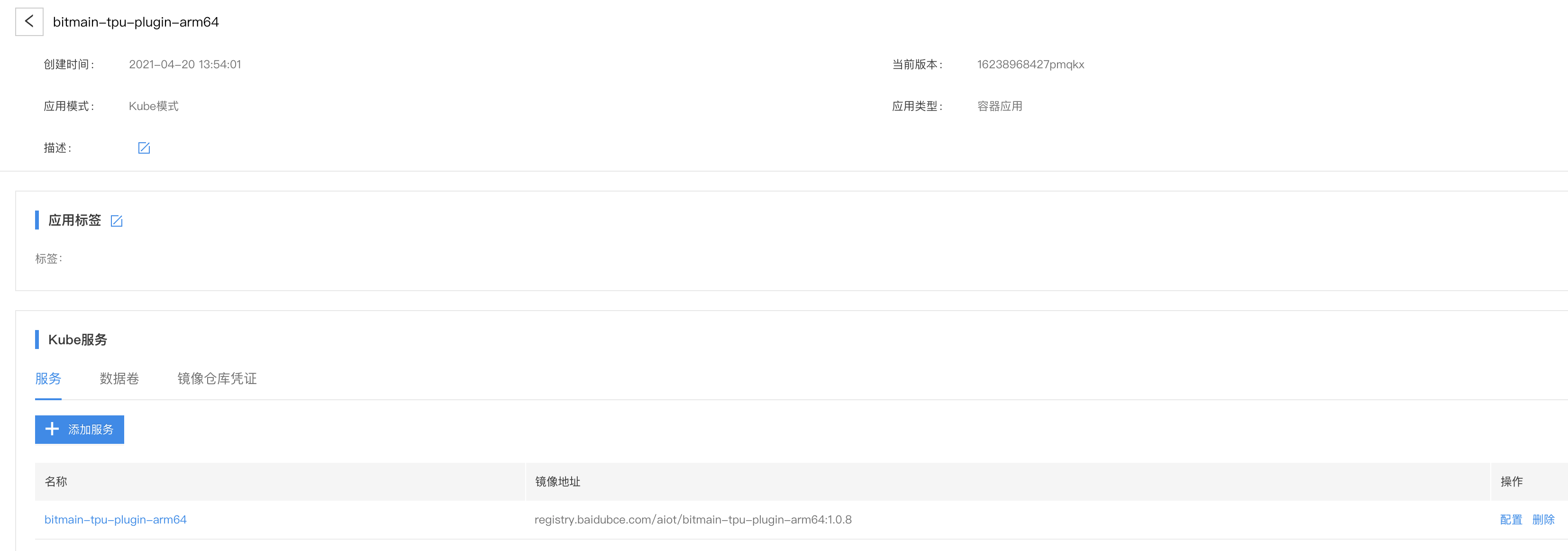Viewport: 1568px width, 551px height.
Task: Click plus icon in add service button
Action: pos(52,429)
